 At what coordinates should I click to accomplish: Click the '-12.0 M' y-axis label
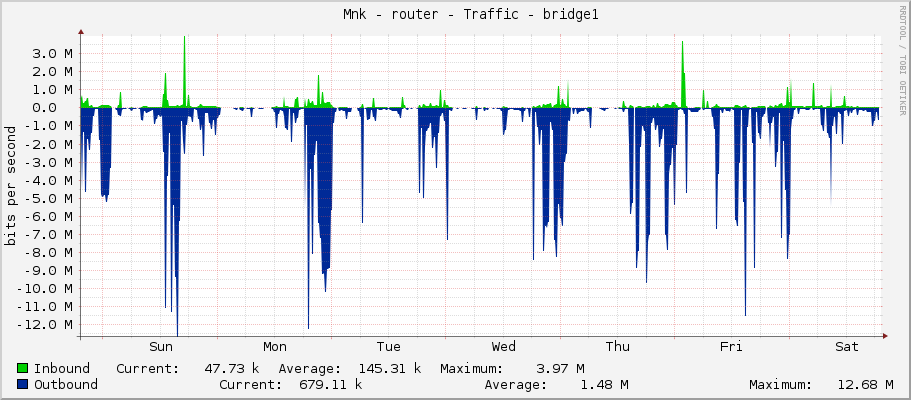[x=44, y=324]
